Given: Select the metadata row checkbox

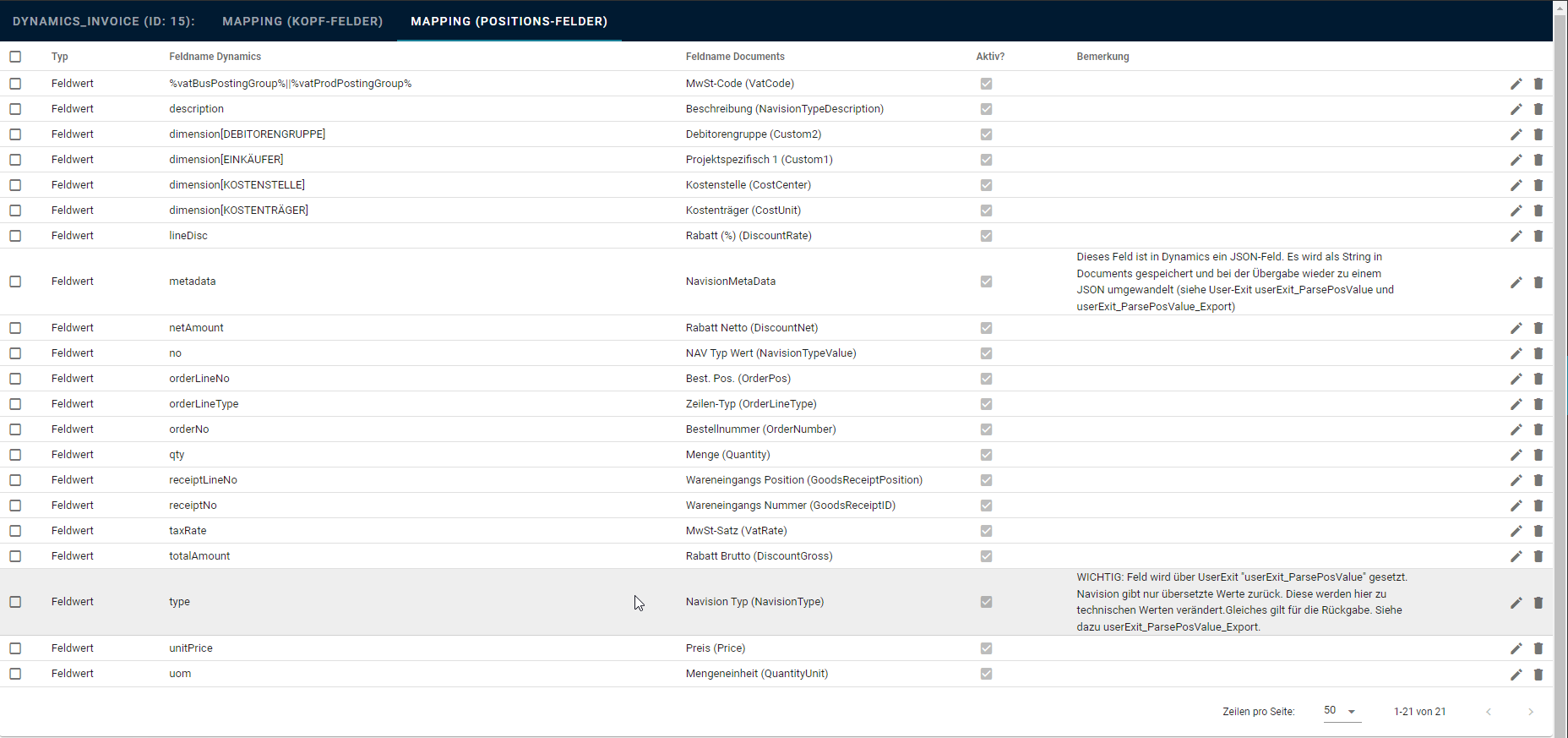Looking at the screenshot, I should coord(15,282).
